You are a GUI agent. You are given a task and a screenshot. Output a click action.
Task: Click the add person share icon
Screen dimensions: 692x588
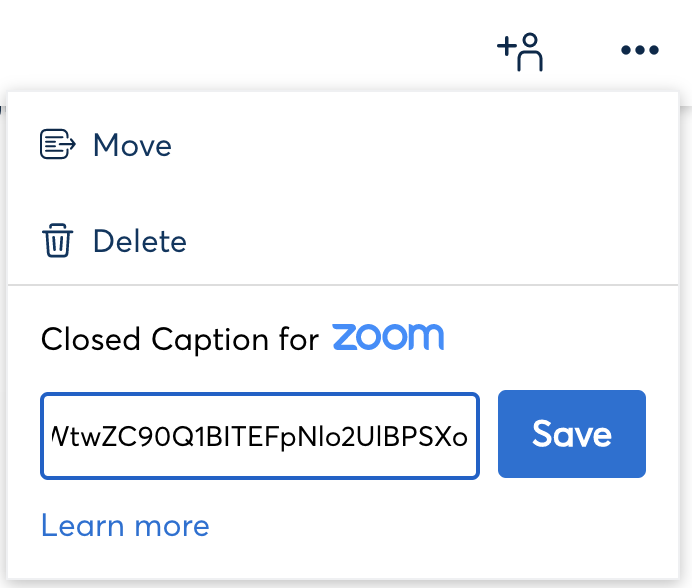520,52
